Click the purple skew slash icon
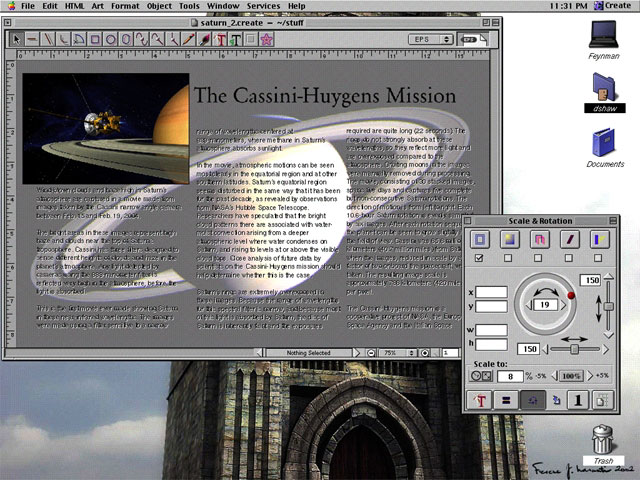 [x=569, y=240]
